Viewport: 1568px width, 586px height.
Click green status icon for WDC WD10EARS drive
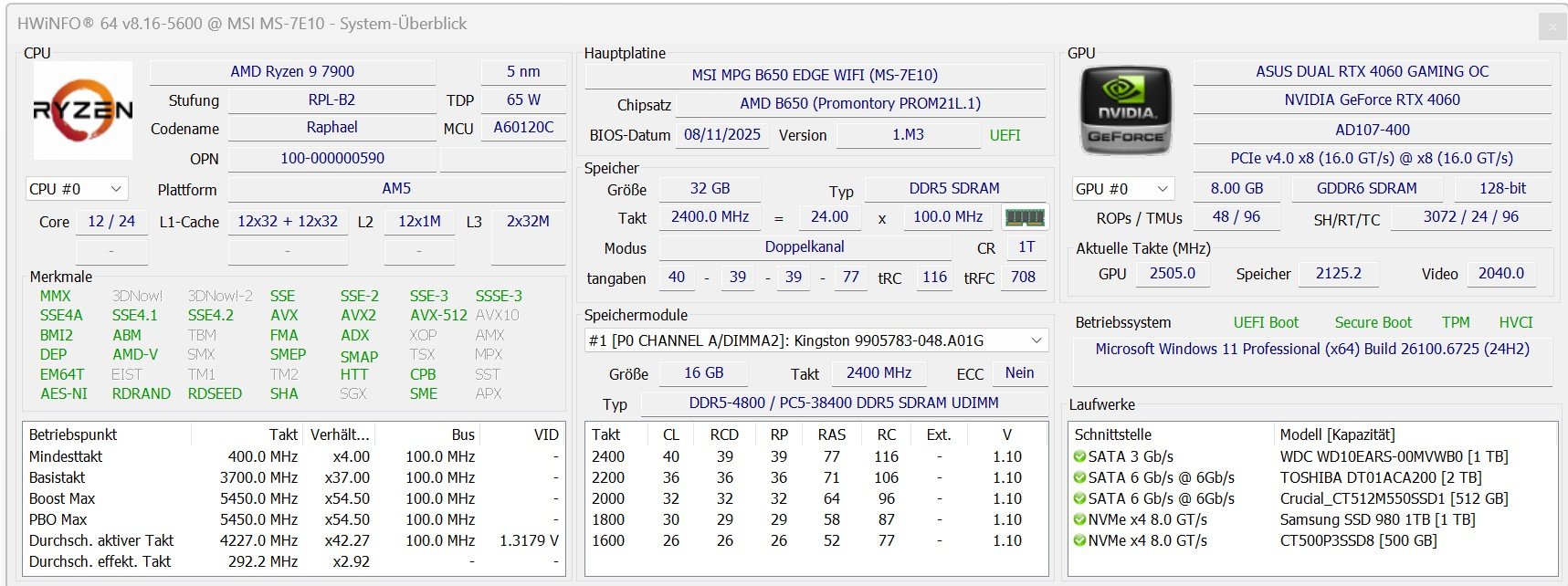1079,456
